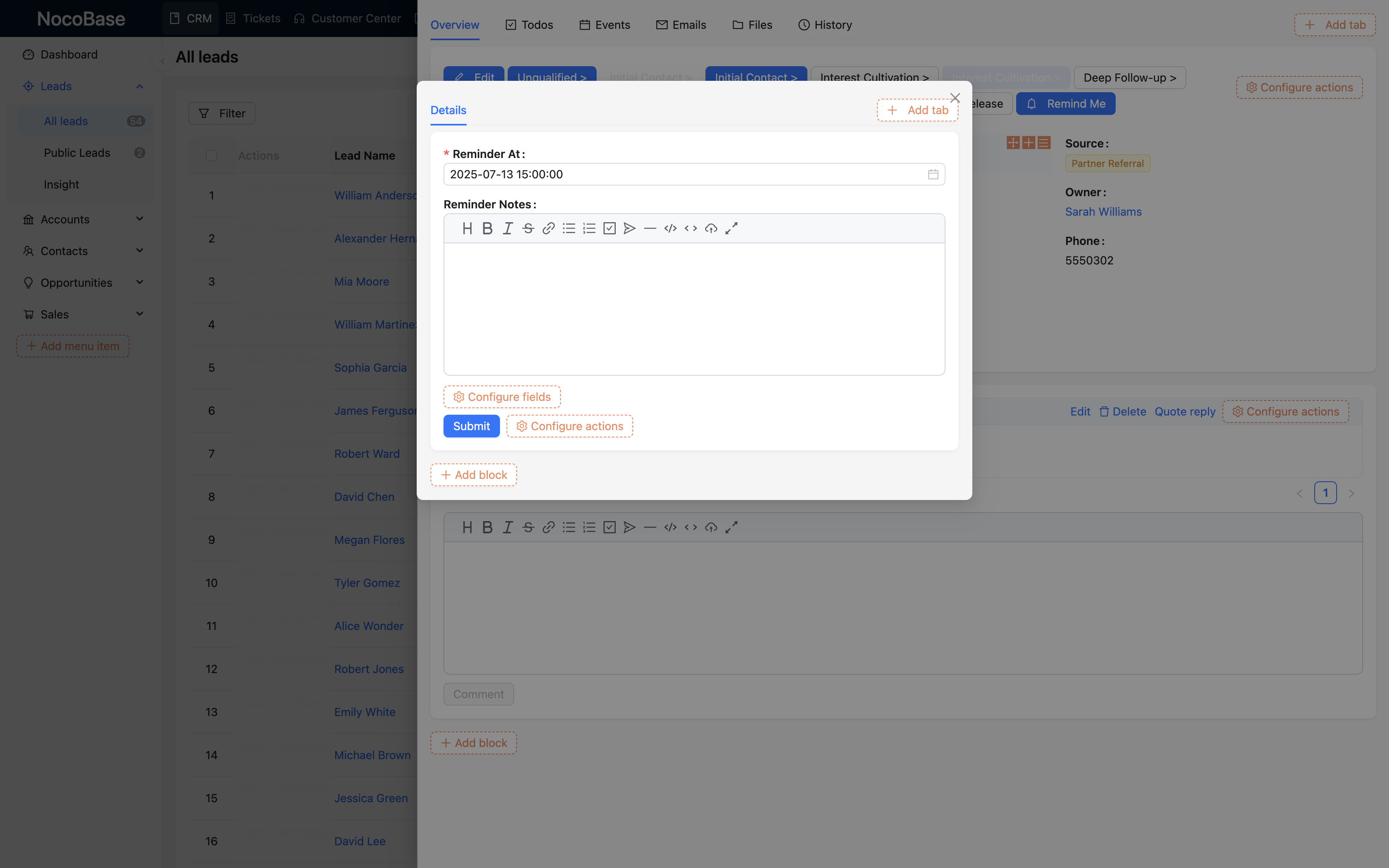
Task: Select all leads table header checkbox
Action: tap(211, 156)
